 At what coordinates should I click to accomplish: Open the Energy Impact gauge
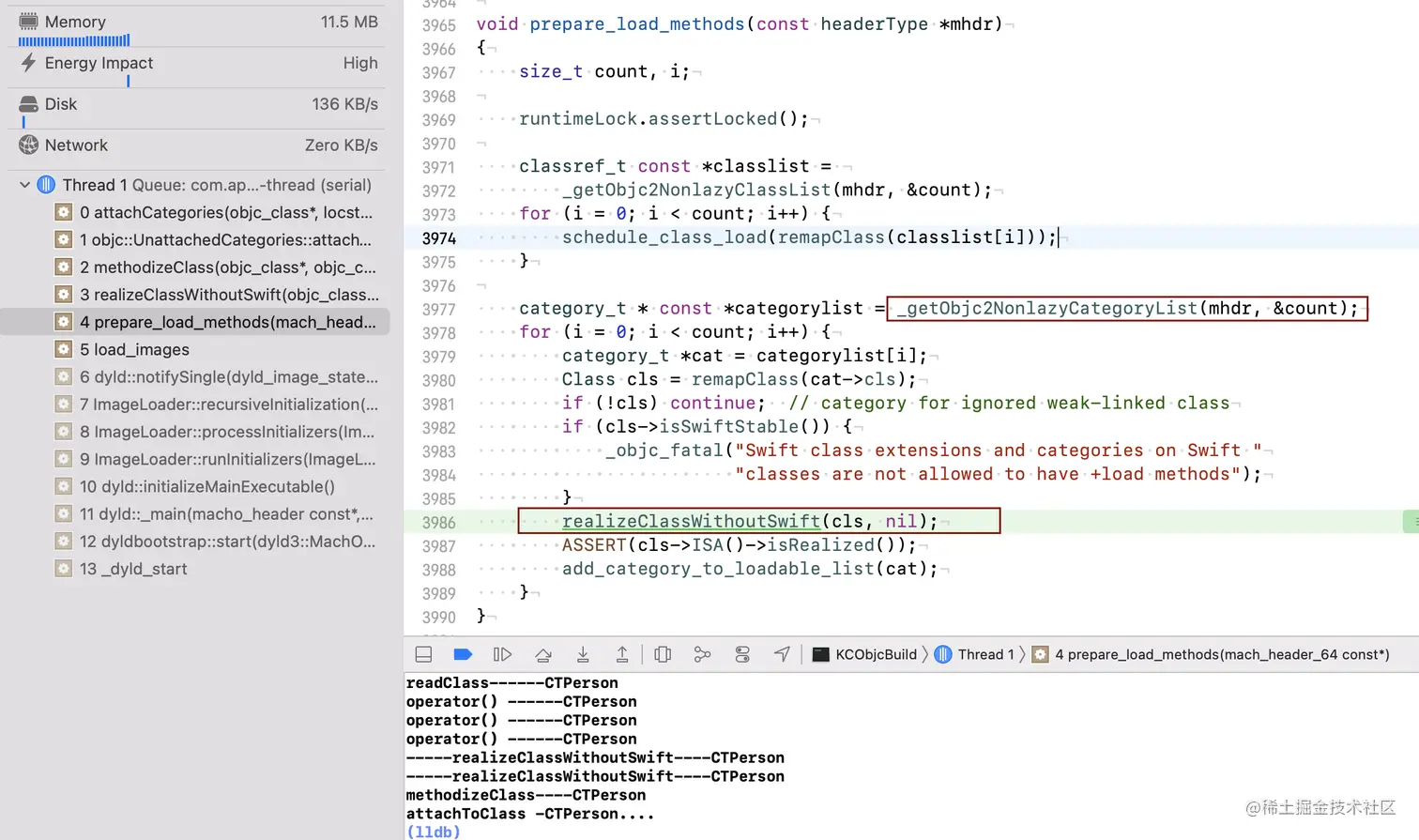click(x=198, y=68)
